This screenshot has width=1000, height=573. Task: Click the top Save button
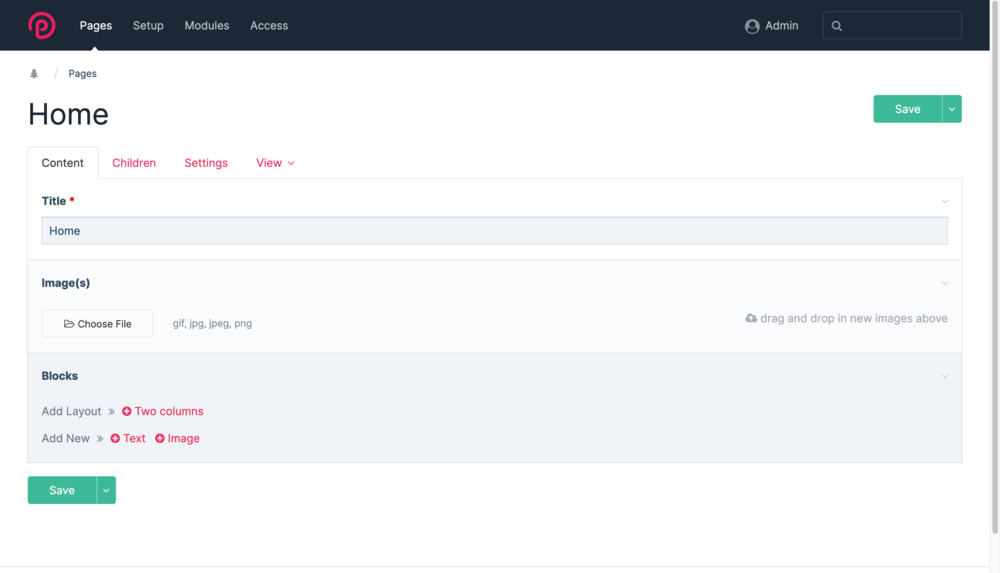[907, 109]
